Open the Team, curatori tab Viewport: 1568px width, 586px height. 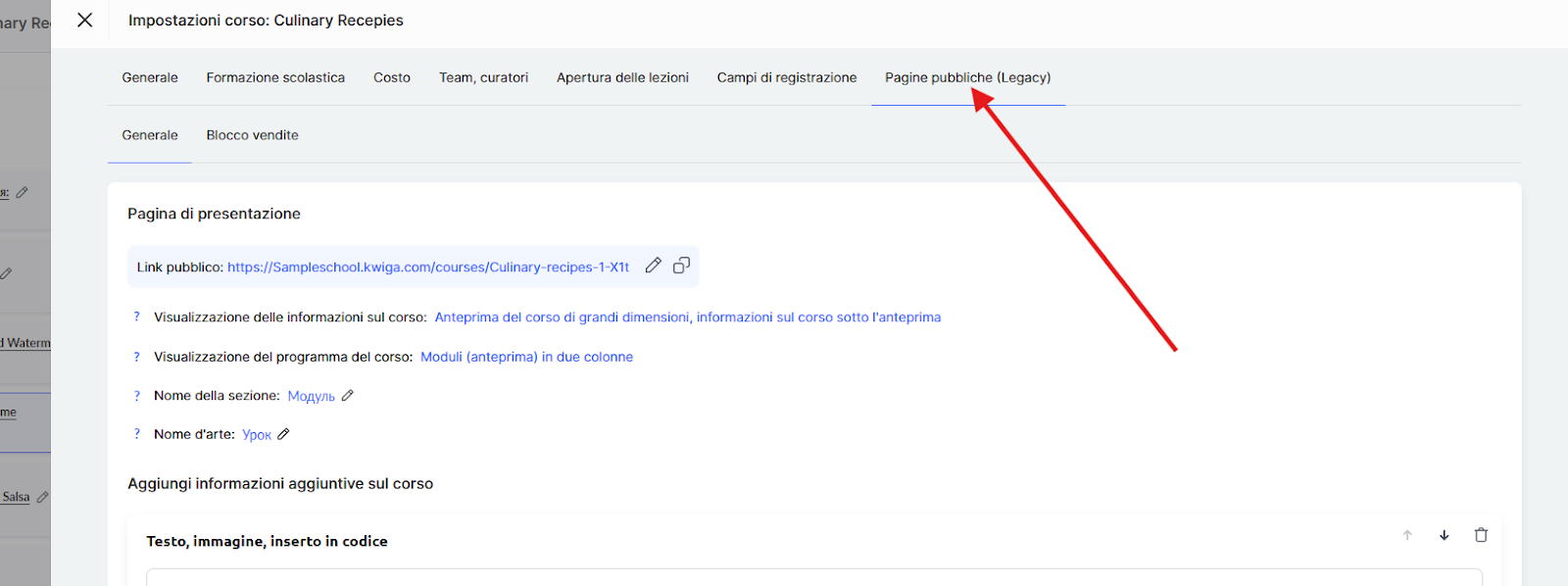(483, 77)
